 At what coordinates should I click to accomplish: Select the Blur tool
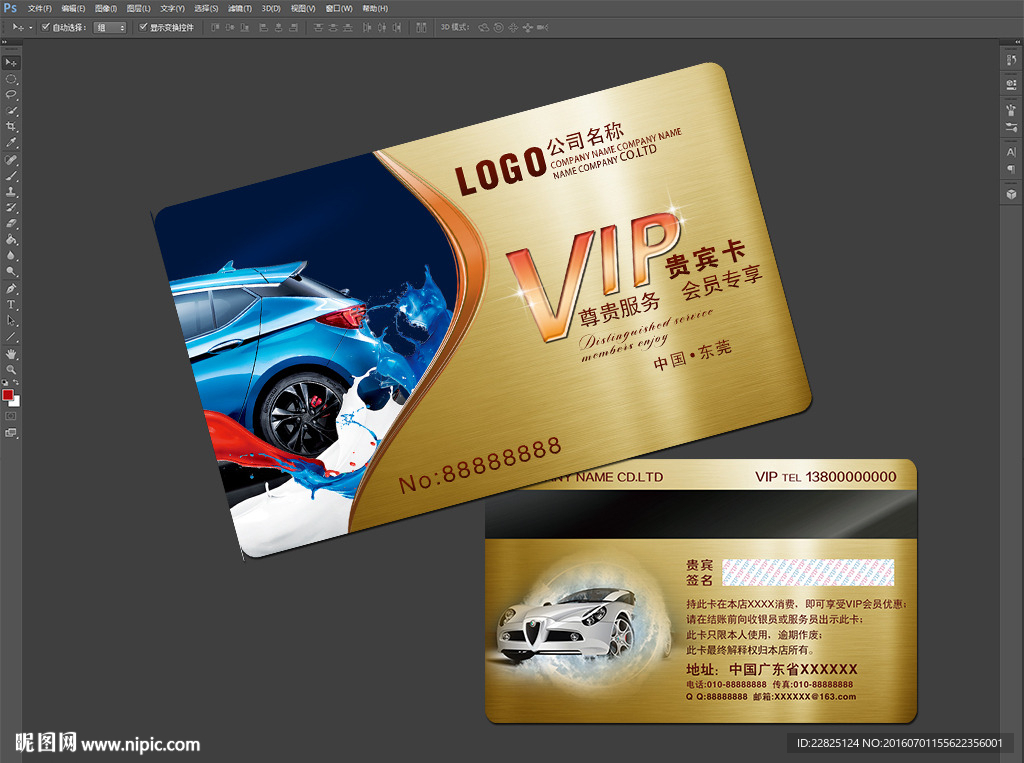point(11,256)
